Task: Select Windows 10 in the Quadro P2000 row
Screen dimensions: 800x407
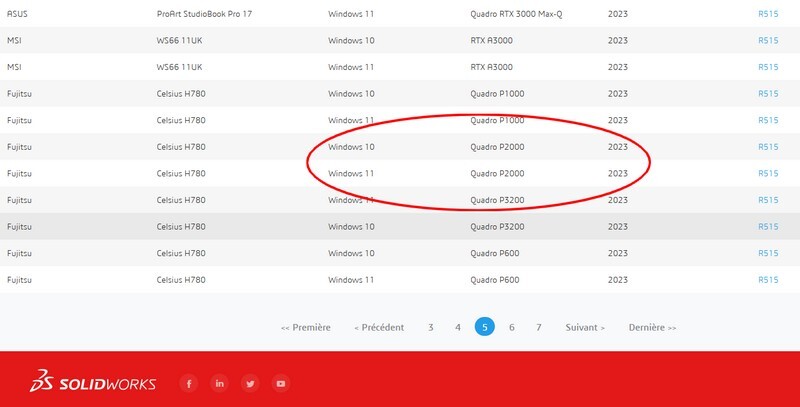Action: (x=351, y=147)
